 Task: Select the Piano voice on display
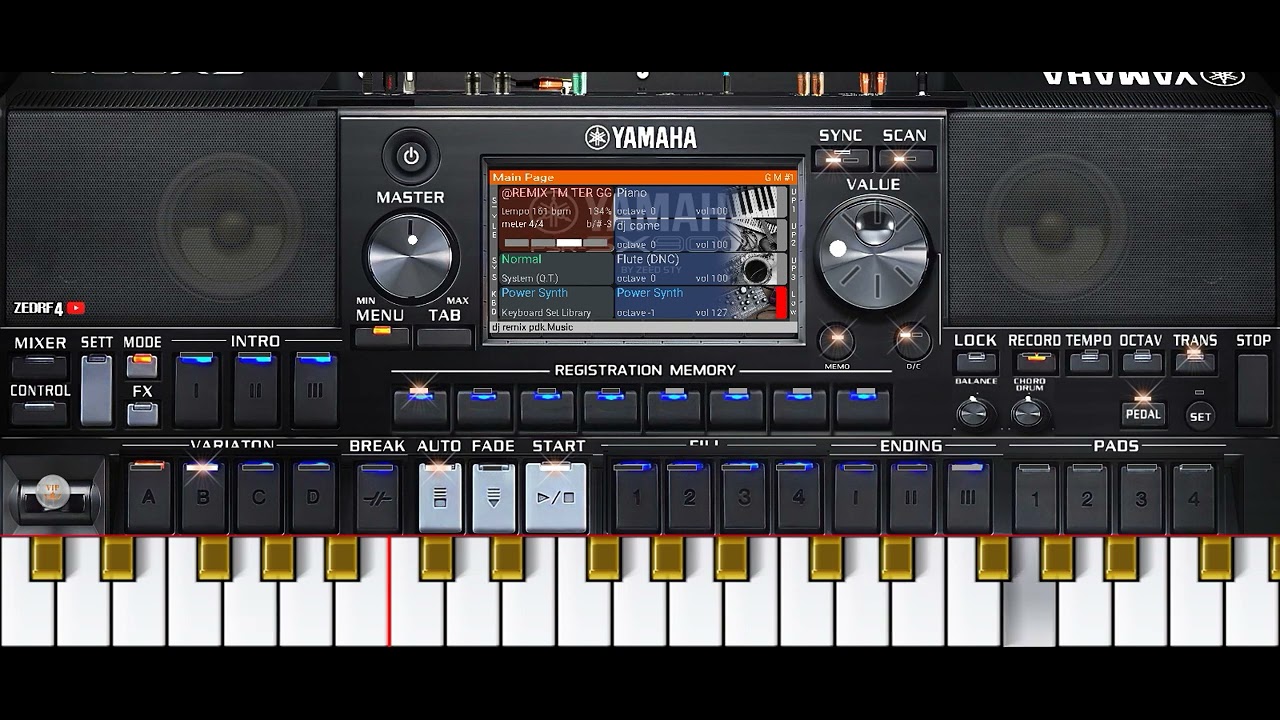point(701,202)
